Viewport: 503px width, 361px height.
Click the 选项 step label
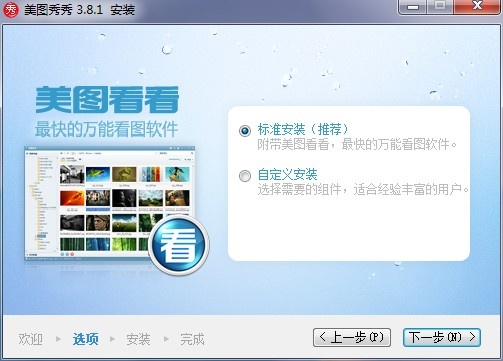86,339
